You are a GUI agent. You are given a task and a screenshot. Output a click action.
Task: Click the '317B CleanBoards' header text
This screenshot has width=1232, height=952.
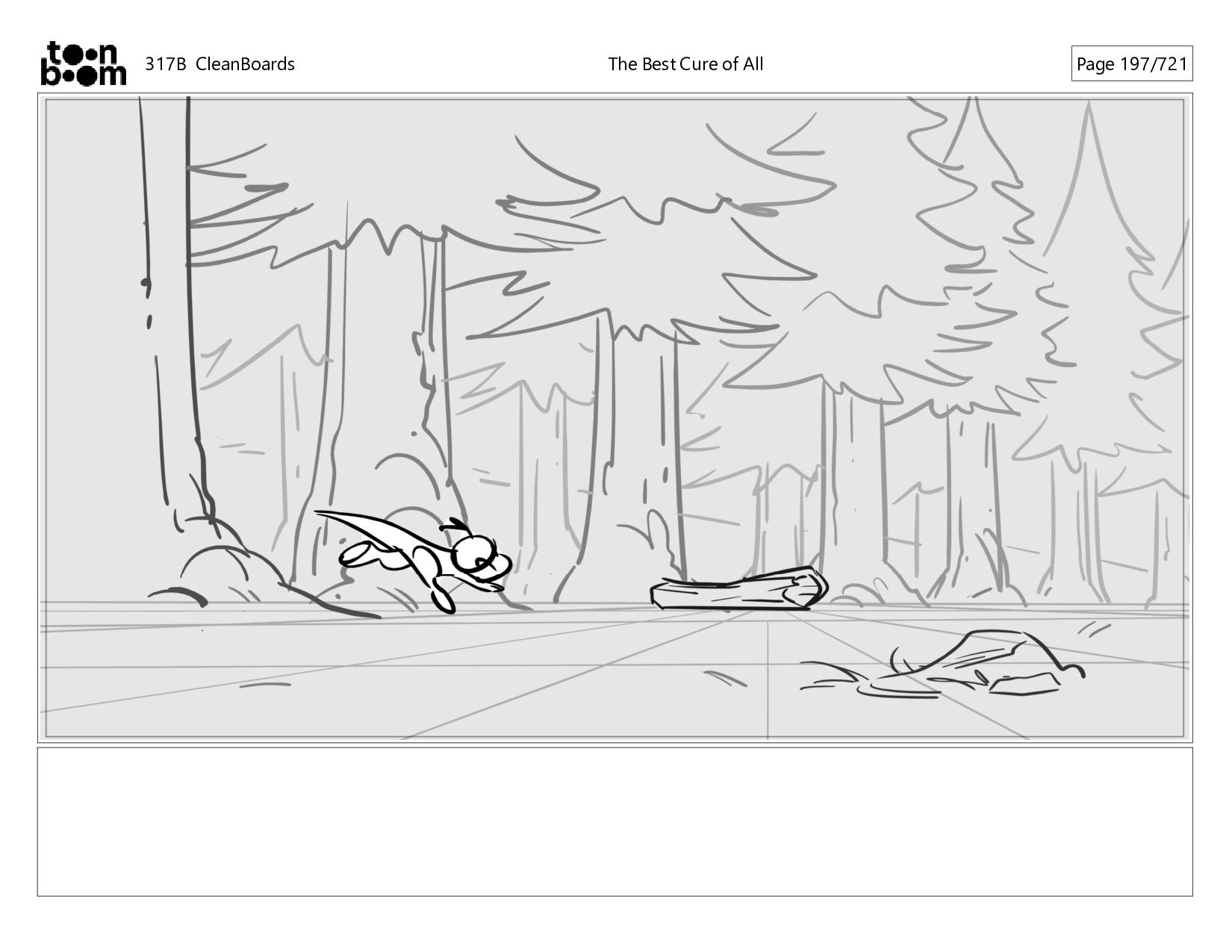coord(220,64)
